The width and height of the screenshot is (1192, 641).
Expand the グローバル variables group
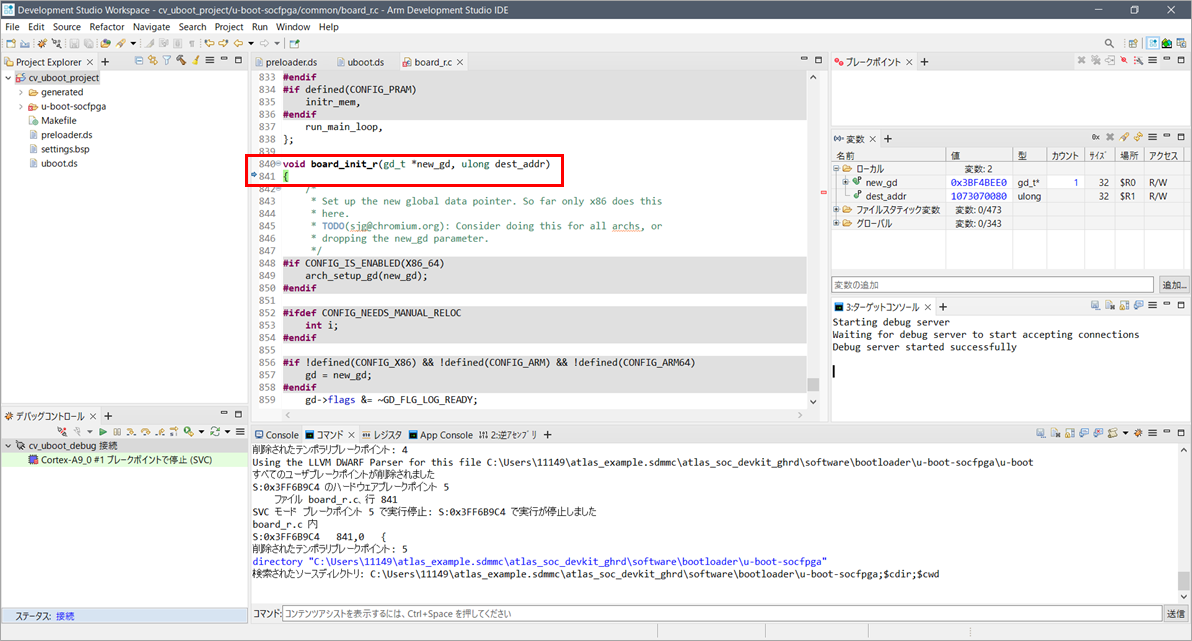point(836,224)
